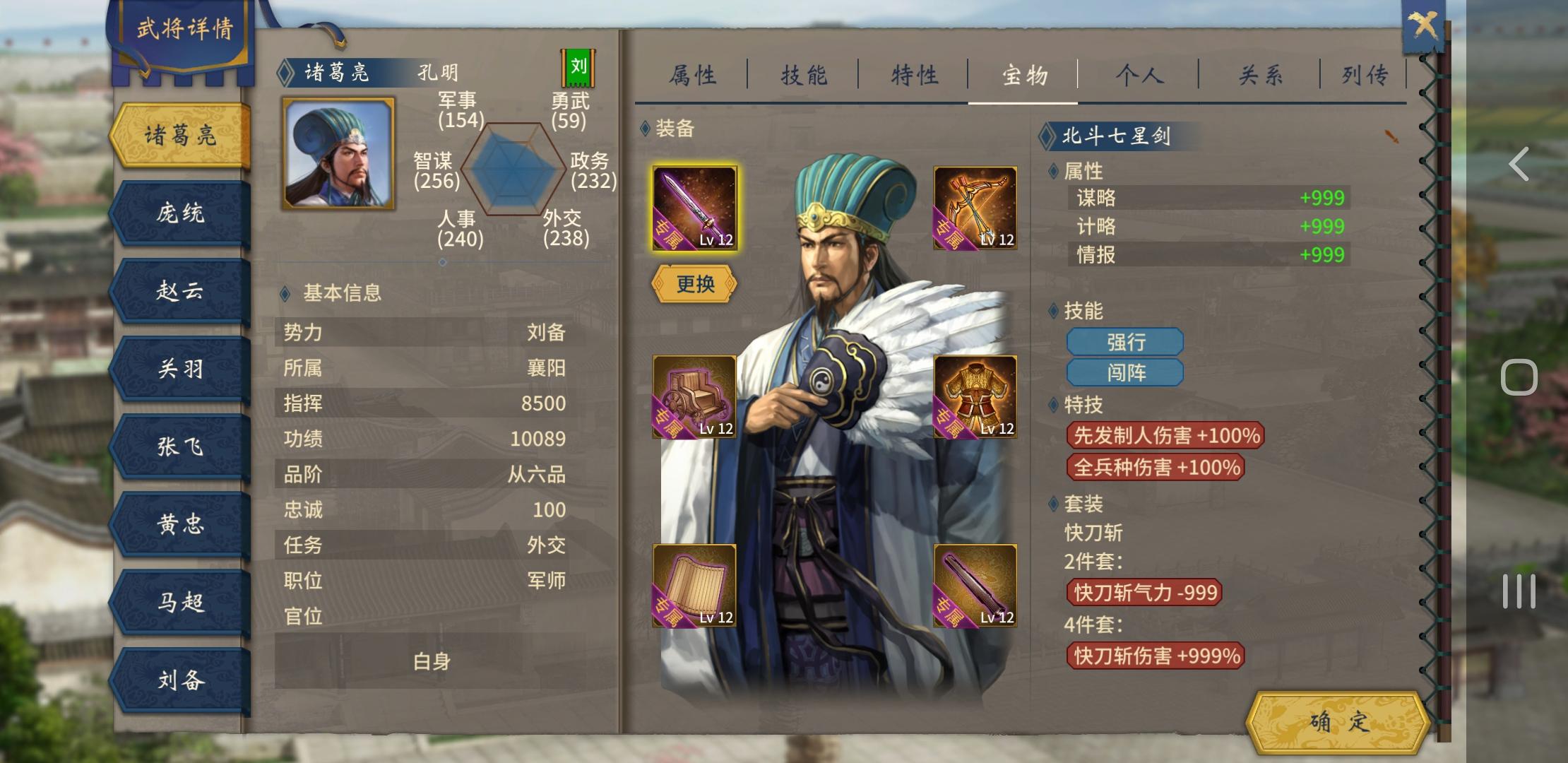Switch to the 属性 tab
1568x763 pixels.
[693, 75]
